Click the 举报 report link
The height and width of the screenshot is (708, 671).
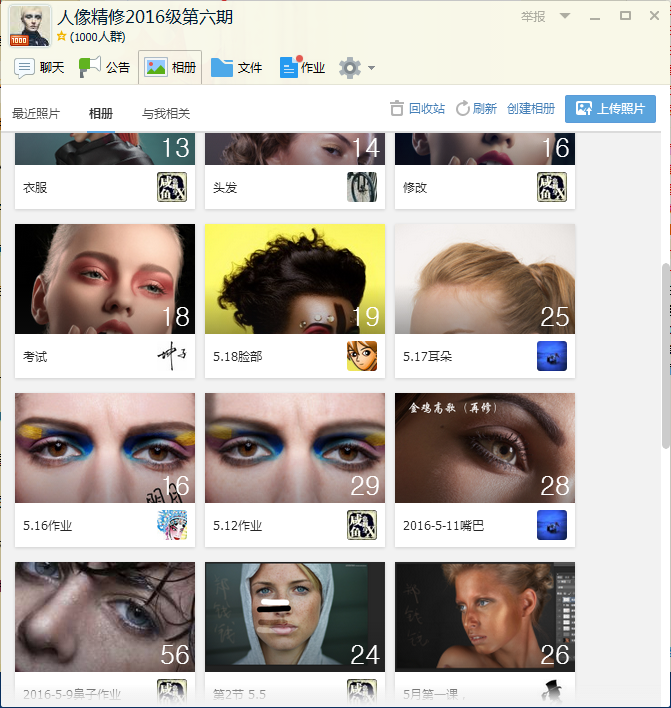point(533,16)
